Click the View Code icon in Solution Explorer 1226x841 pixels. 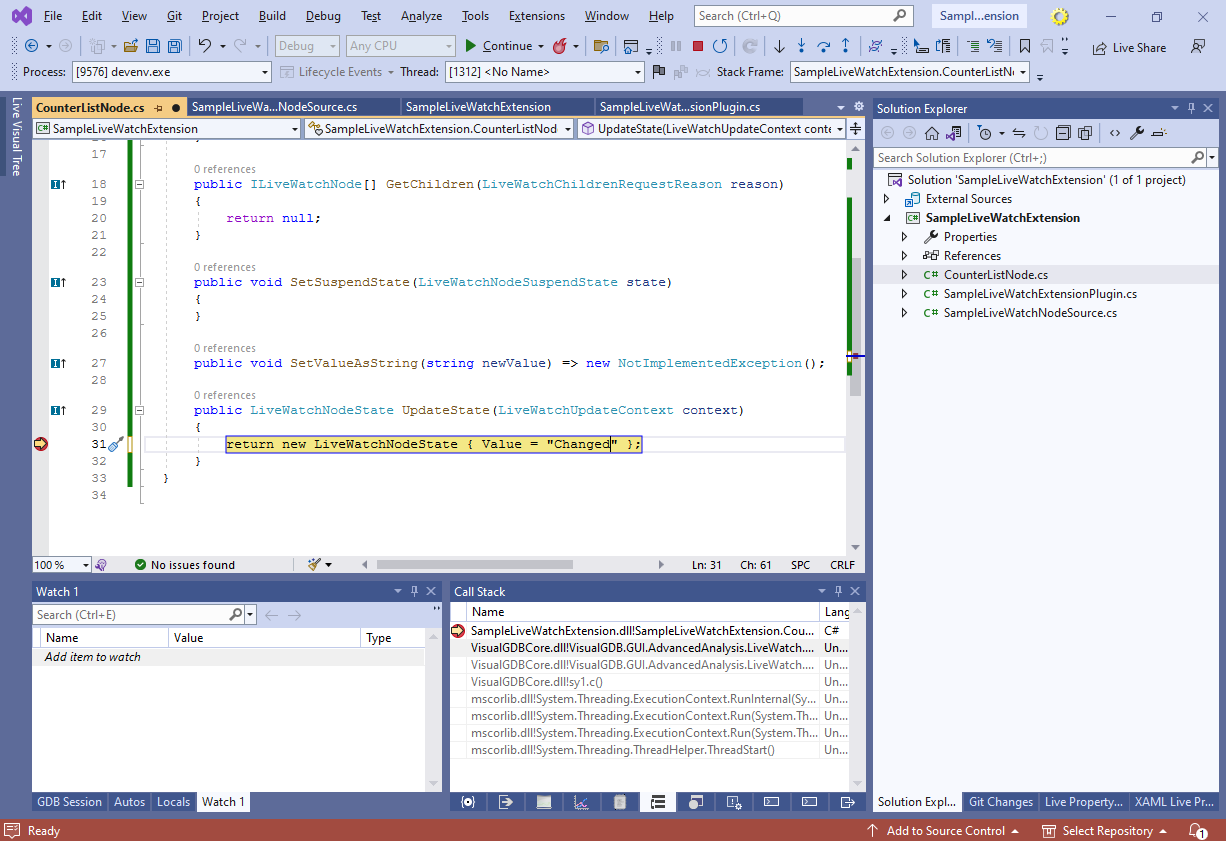tap(1115, 133)
